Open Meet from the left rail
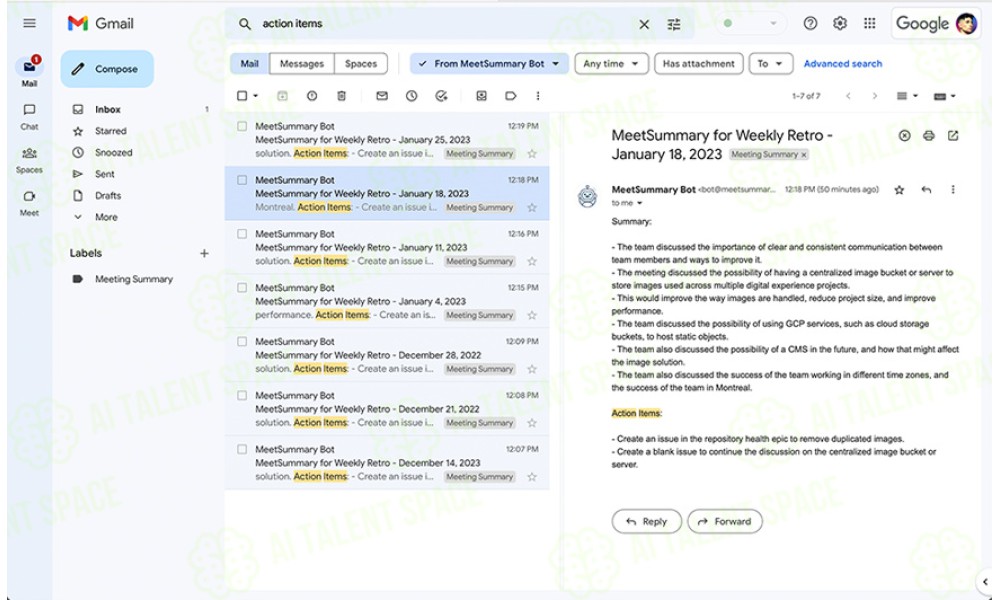 click(29, 196)
